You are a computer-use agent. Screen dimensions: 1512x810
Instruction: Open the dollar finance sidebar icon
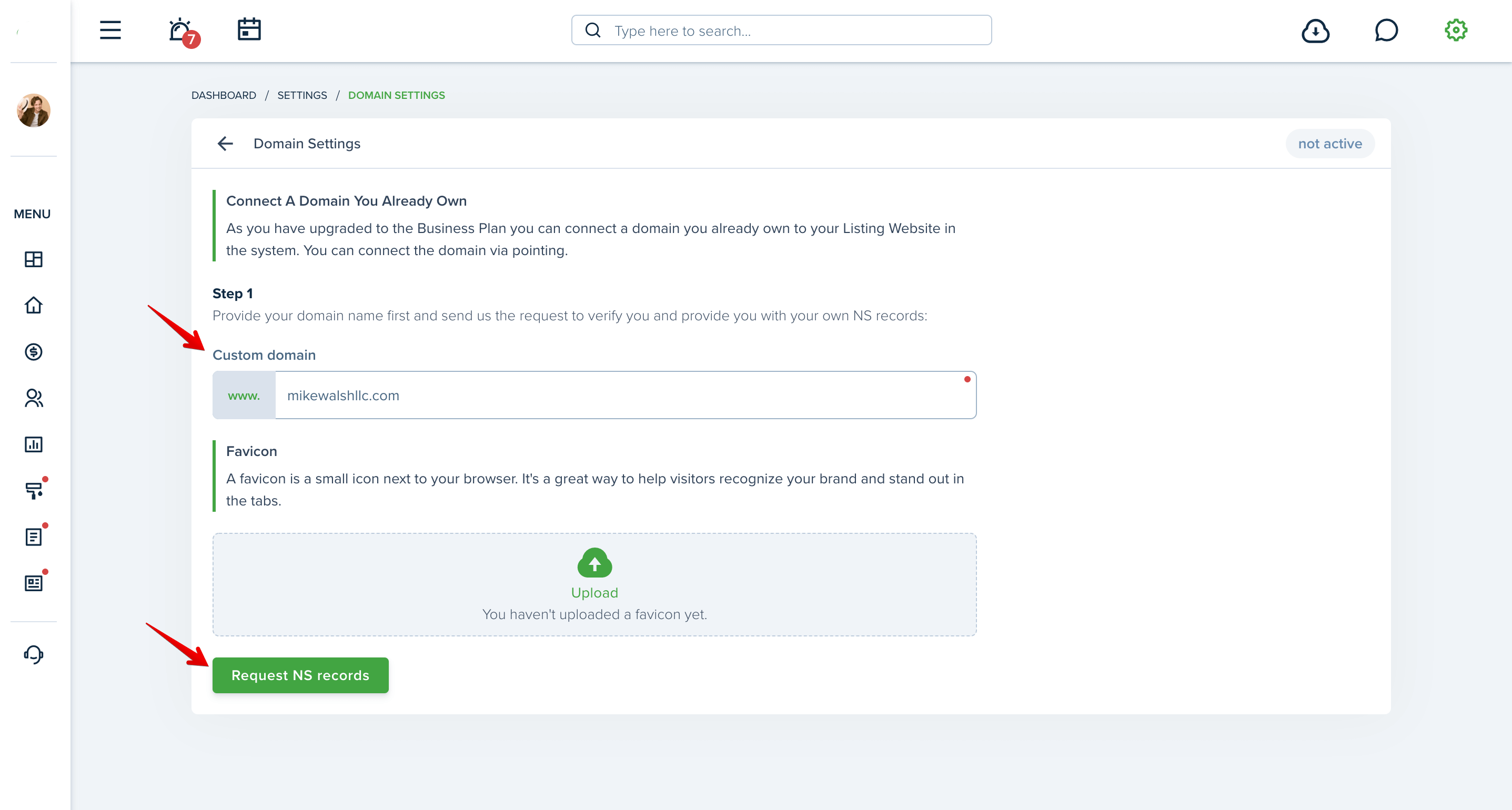(x=34, y=351)
